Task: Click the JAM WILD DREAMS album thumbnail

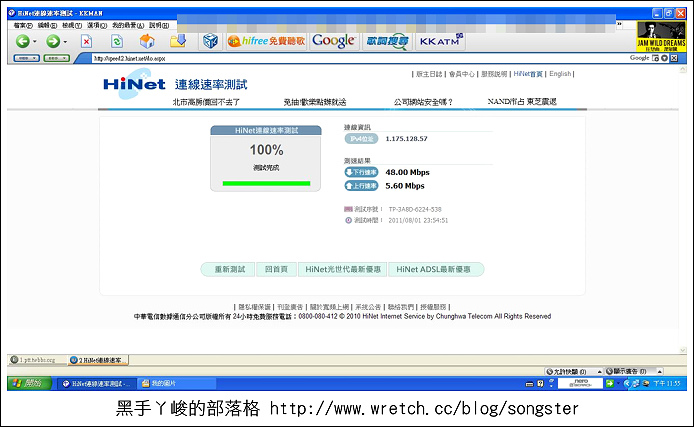Action: (x=661, y=36)
